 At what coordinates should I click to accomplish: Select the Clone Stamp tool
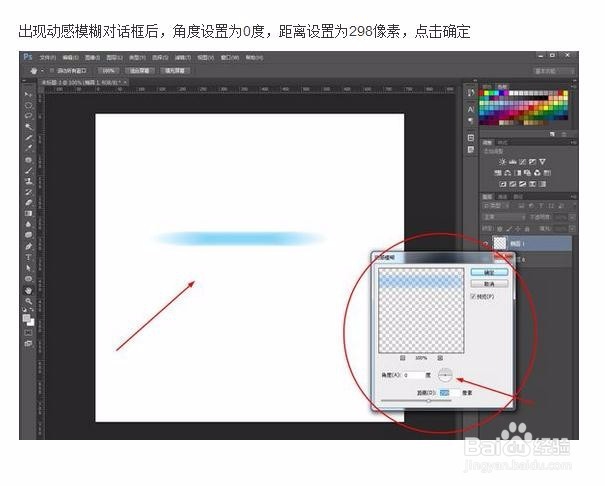point(28,181)
